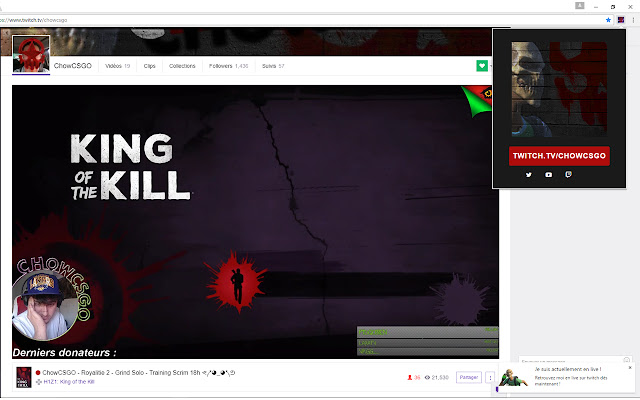Click the browser address bar URL
The width and height of the screenshot is (640, 400).
click(35, 20)
